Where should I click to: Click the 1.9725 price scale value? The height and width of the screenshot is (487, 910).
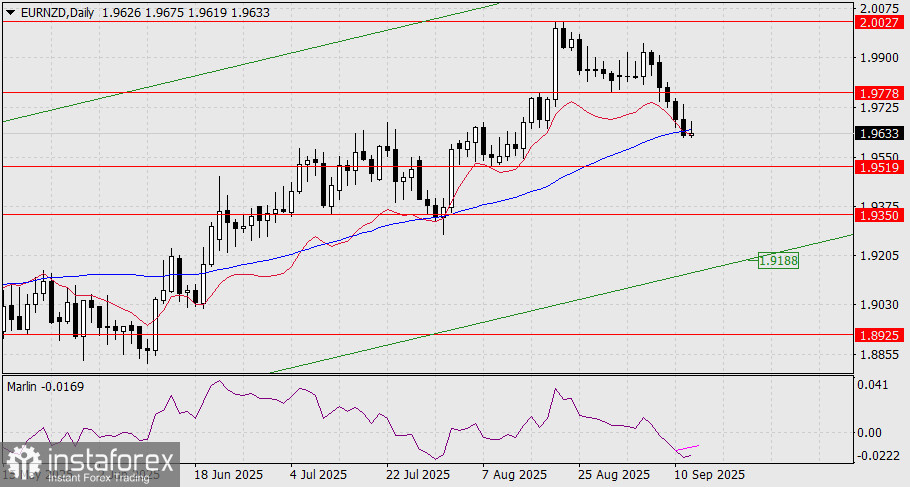click(x=880, y=107)
